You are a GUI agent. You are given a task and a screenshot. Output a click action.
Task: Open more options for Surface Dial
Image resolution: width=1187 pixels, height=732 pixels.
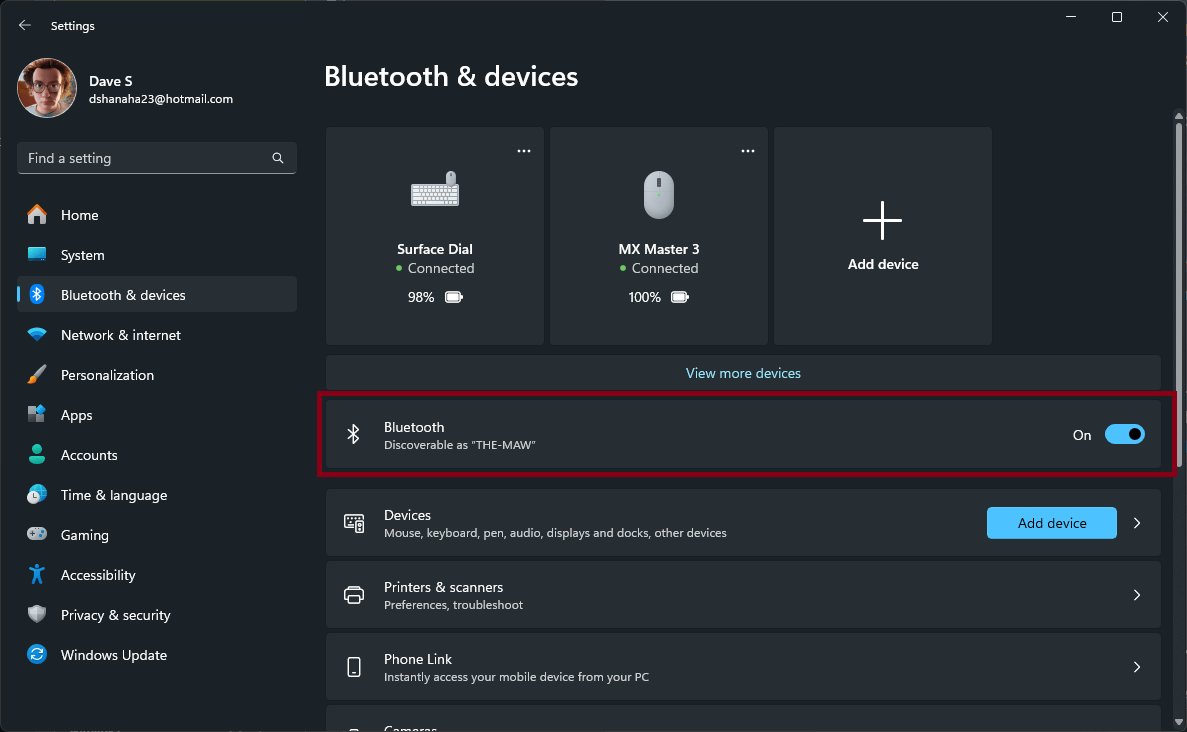coord(524,151)
